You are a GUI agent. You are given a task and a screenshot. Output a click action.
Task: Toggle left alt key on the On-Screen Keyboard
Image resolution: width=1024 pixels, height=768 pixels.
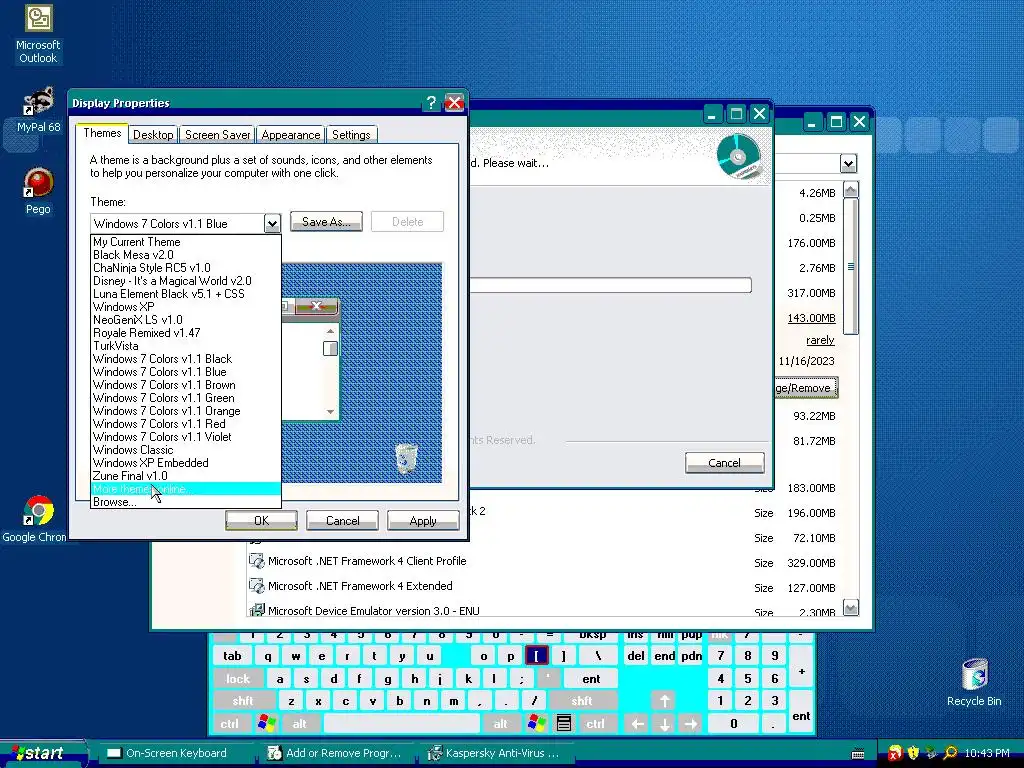pos(300,724)
